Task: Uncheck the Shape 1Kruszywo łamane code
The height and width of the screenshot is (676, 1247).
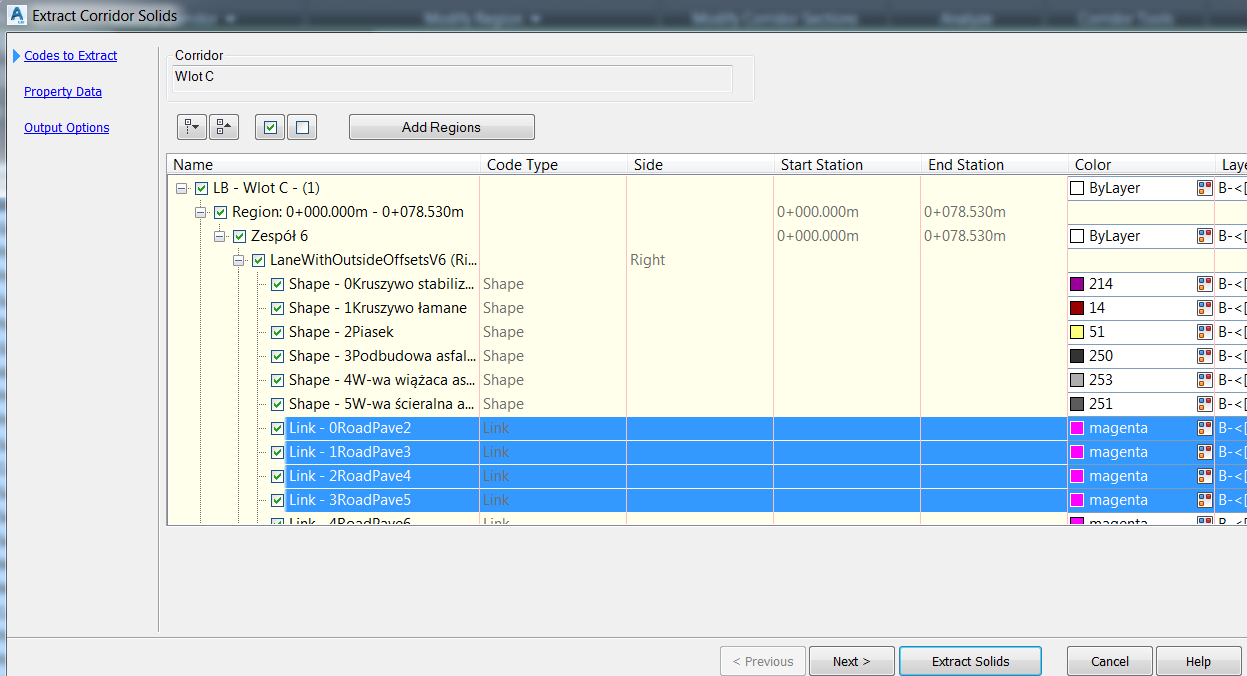Action: tap(277, 308)
